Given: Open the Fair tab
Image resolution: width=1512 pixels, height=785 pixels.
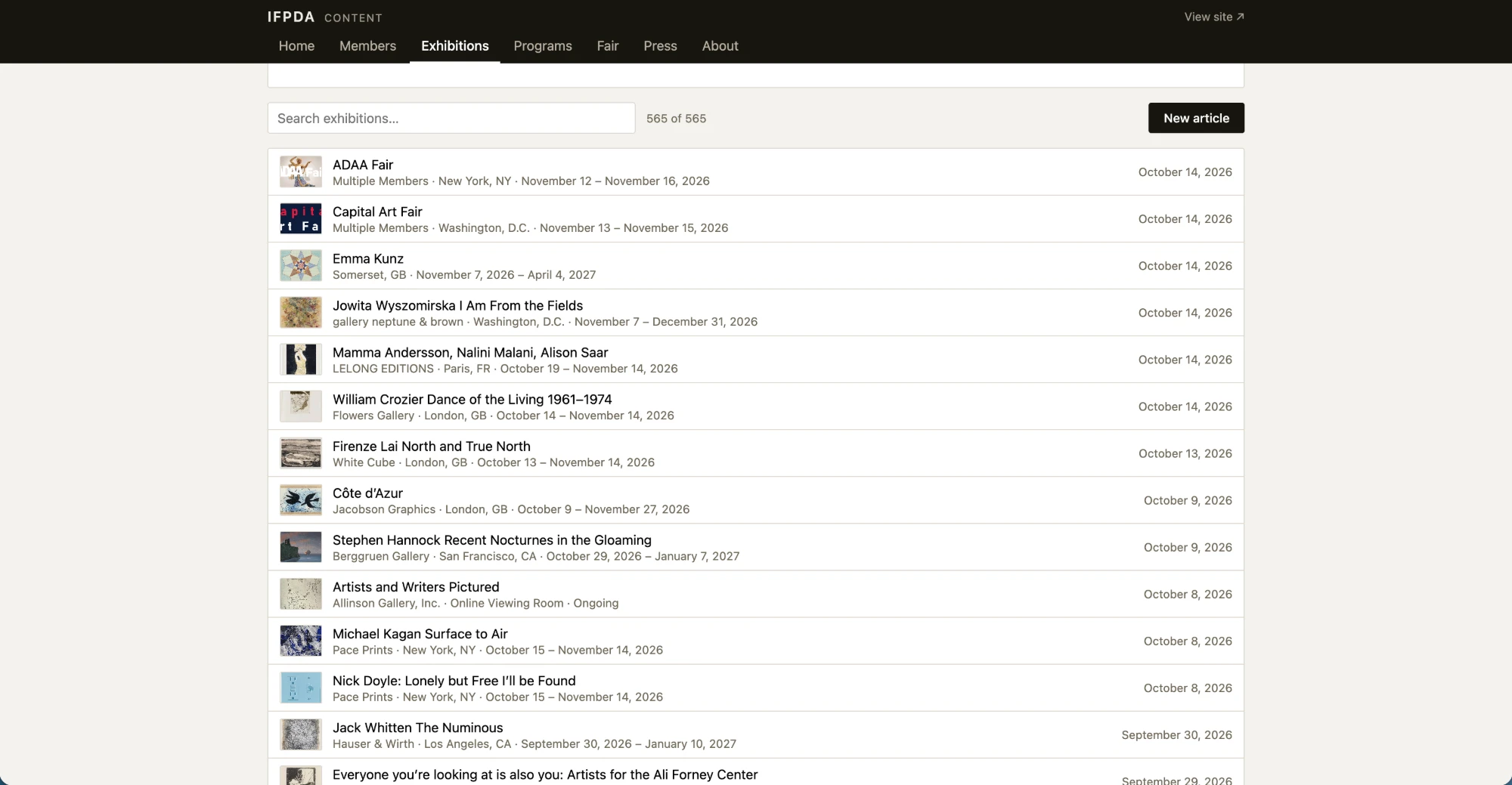Looking at the screenshot, I should [608, 46].
